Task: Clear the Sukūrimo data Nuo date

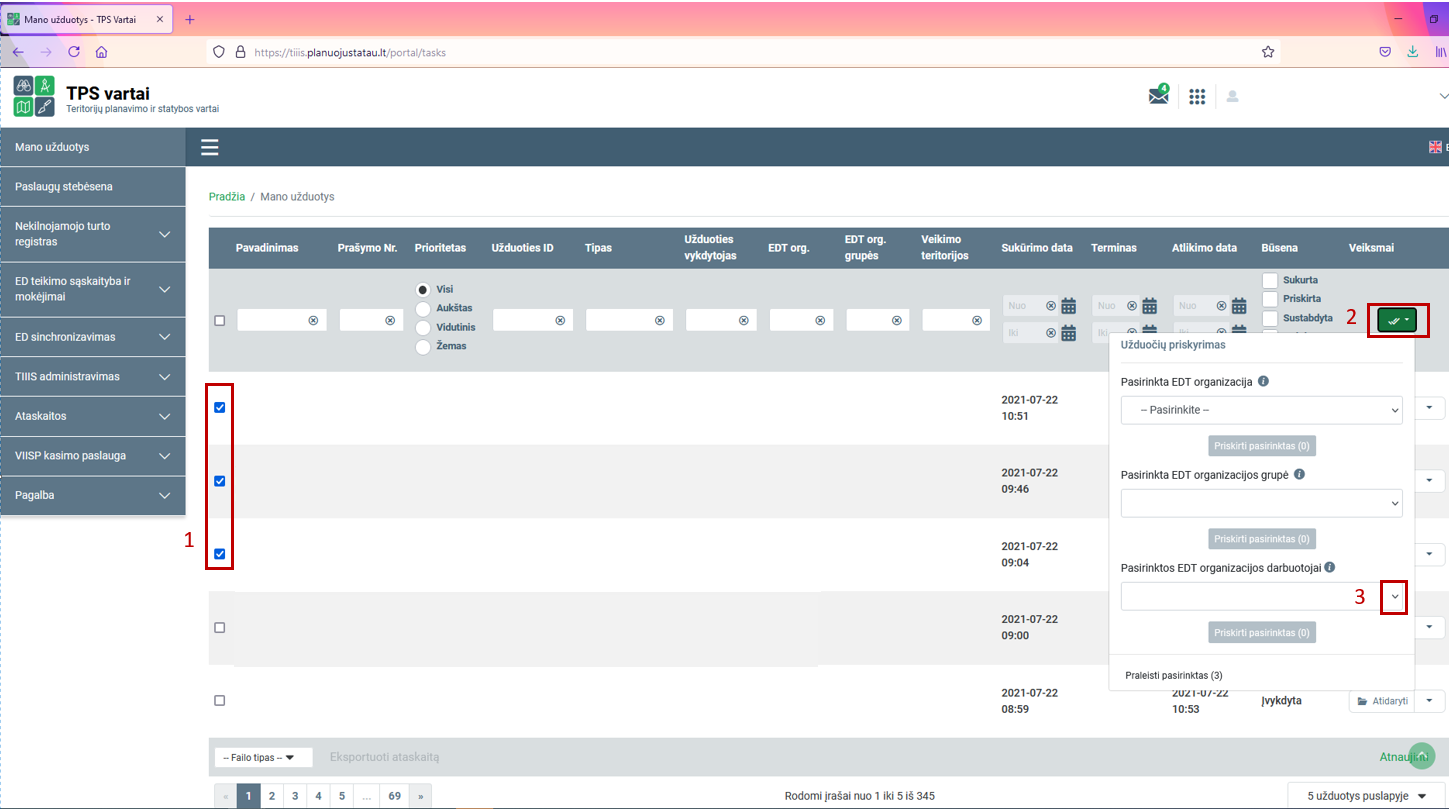Action: [1050, 306]
